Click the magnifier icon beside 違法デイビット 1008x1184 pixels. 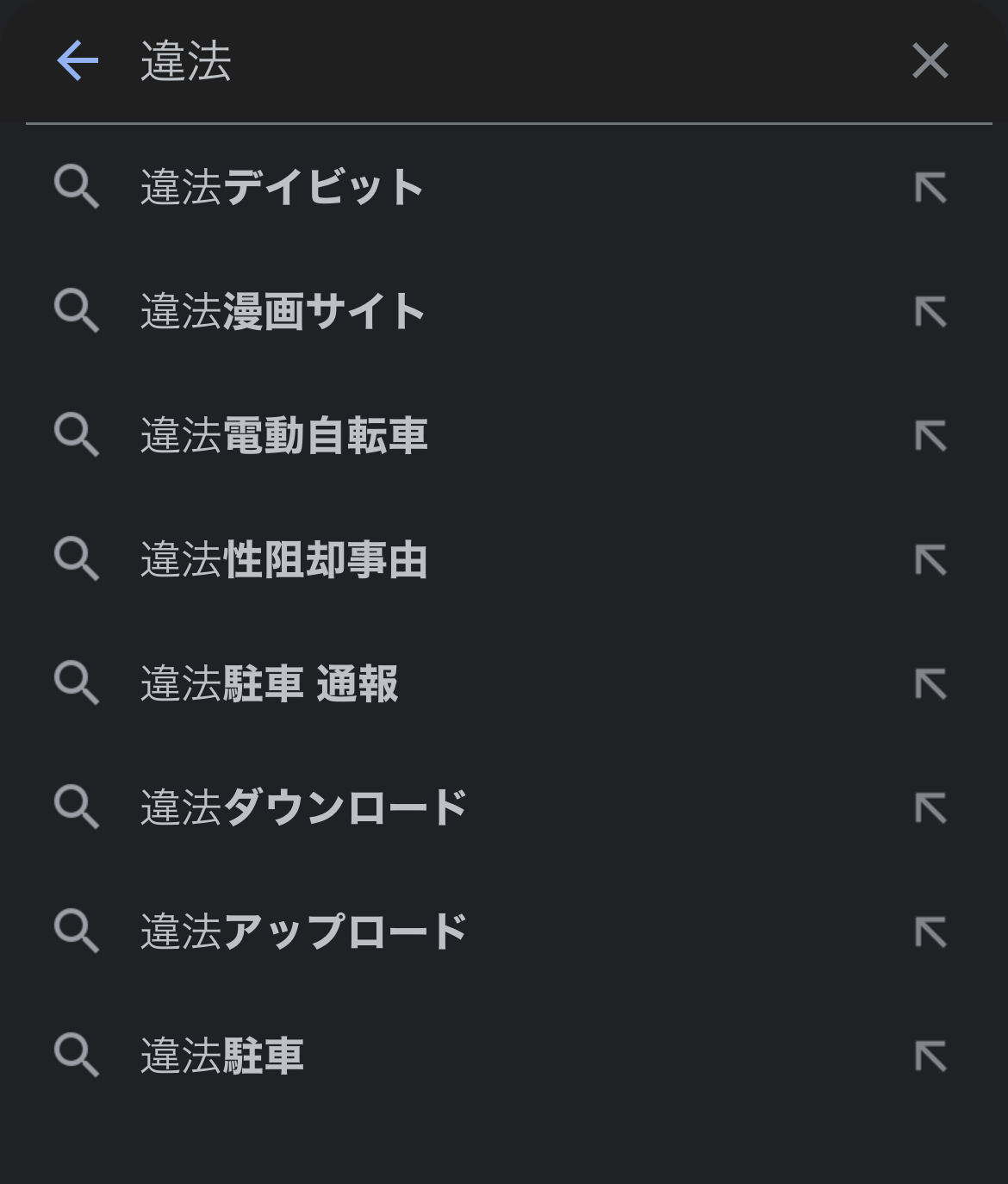click(x=77, y=188)
